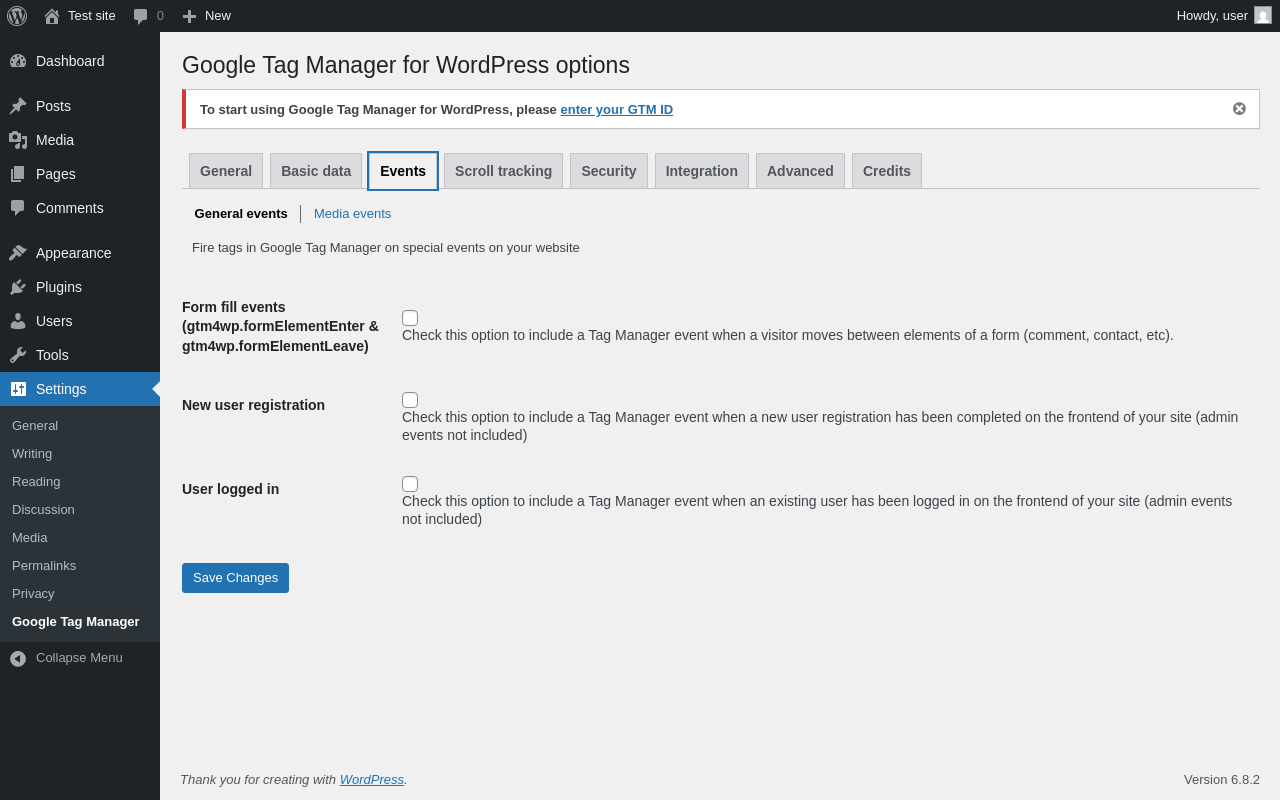
Task: Open the Advanced tab
Action: click(800, 171)
